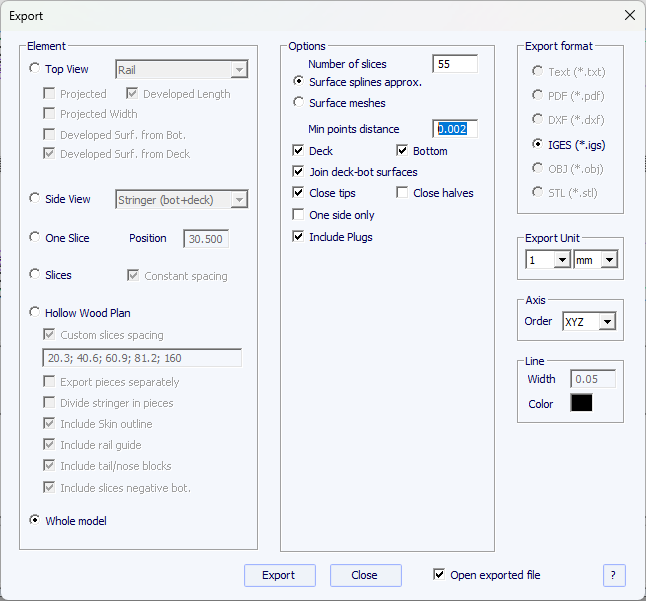Select the Hollow Wood Plan option
This screenshot has width=646, height=601.
[x=36, y=313]
